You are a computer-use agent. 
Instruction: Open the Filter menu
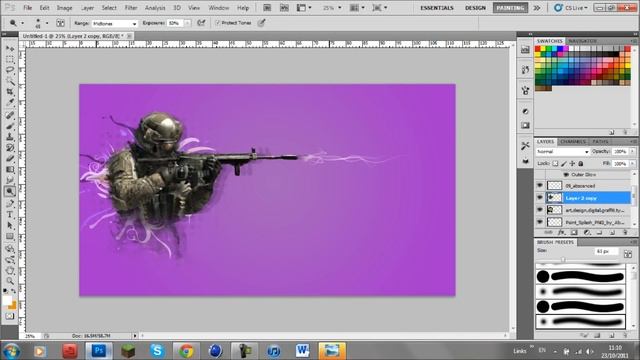[131, 8]
